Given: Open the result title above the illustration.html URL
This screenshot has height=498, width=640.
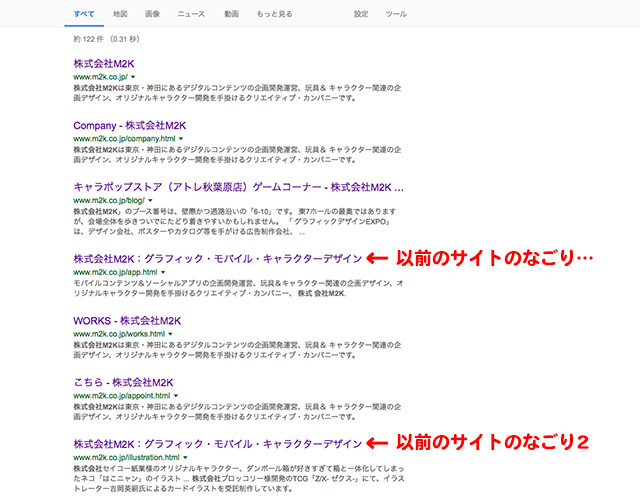Looking at the screenshot, I should [217, 443].
